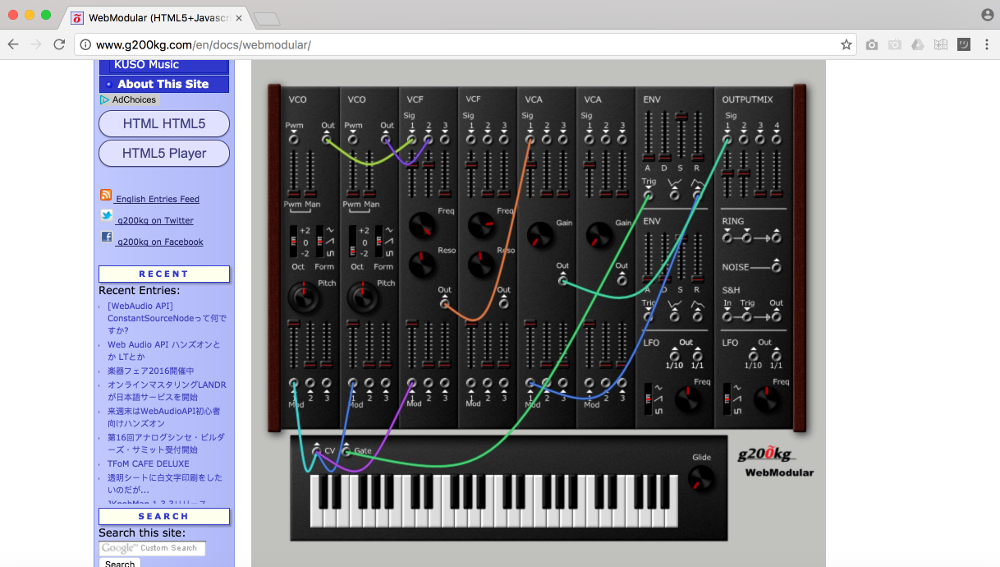This screenshot has width=1000, height=567.
Task: Click the RECENT section header
Action: point(164,274)
